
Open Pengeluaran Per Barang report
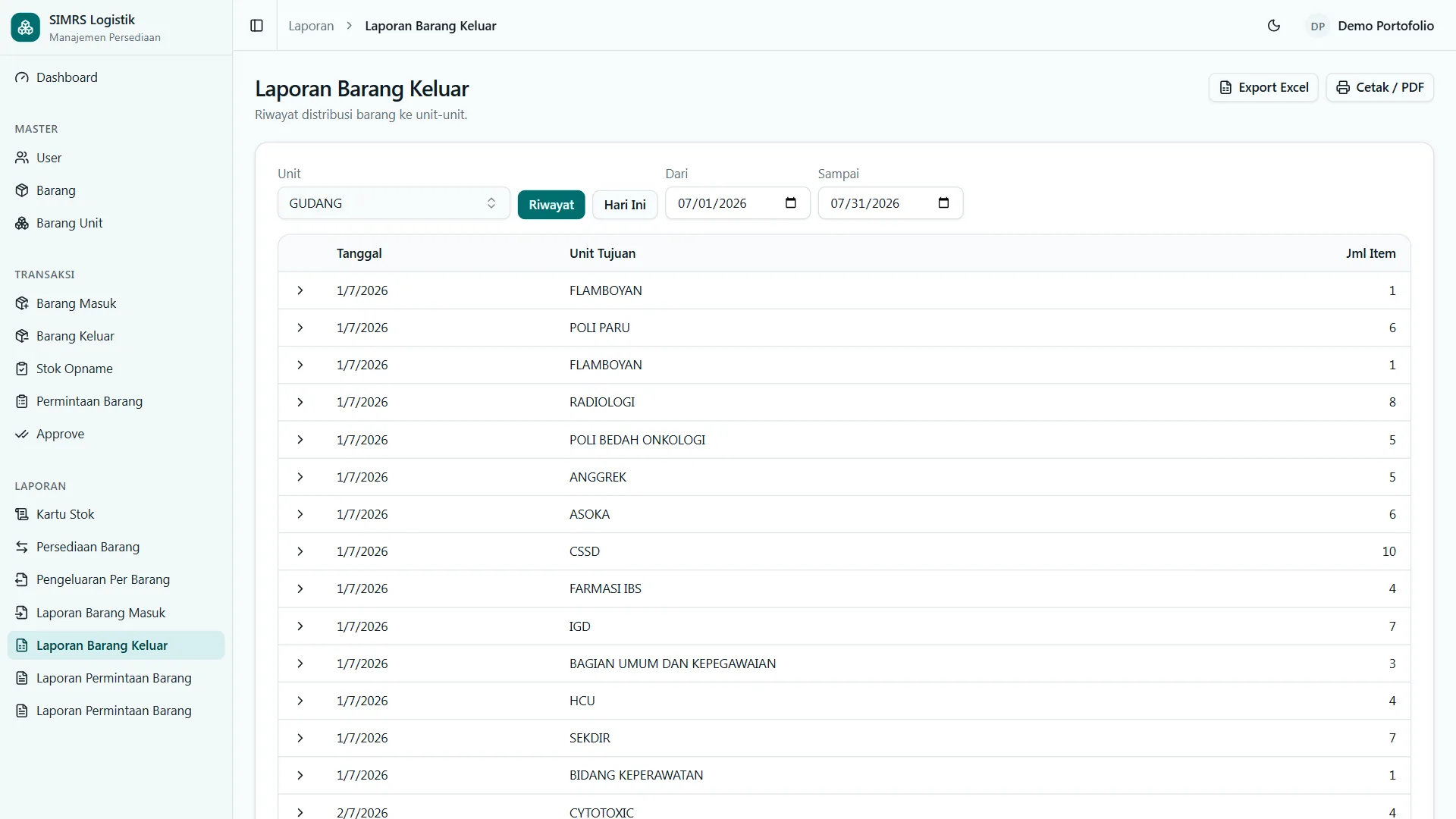coord(116,579)
